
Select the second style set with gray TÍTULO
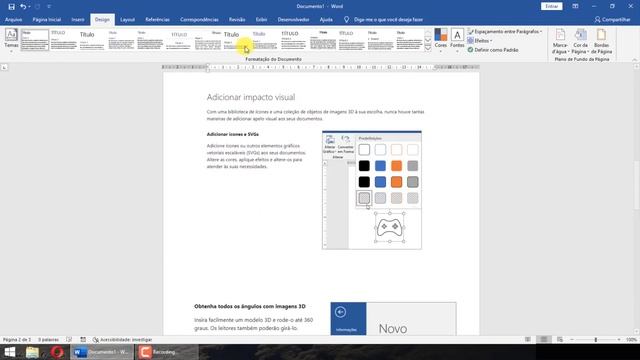[x=64, y=40]
